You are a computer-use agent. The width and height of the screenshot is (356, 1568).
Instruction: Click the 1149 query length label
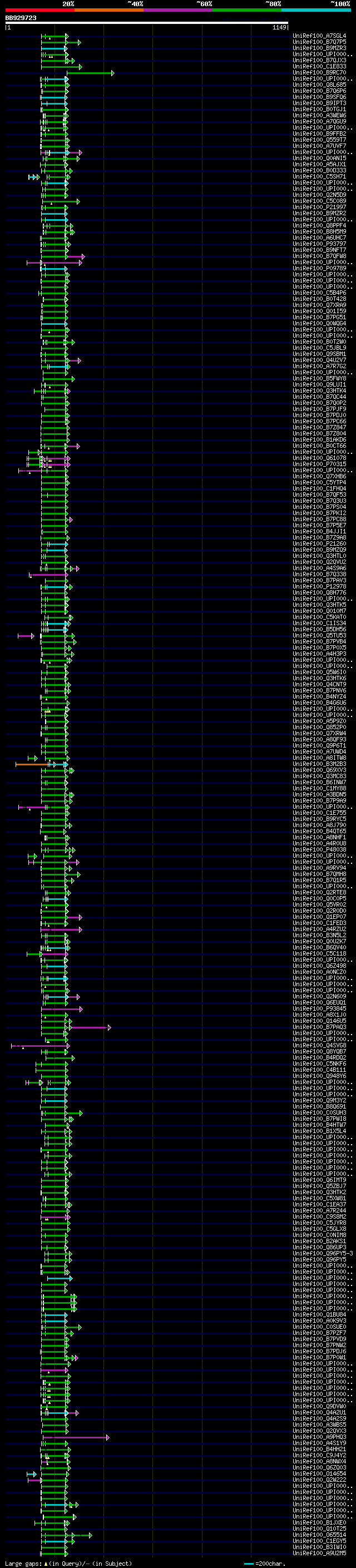click(279, 27)
